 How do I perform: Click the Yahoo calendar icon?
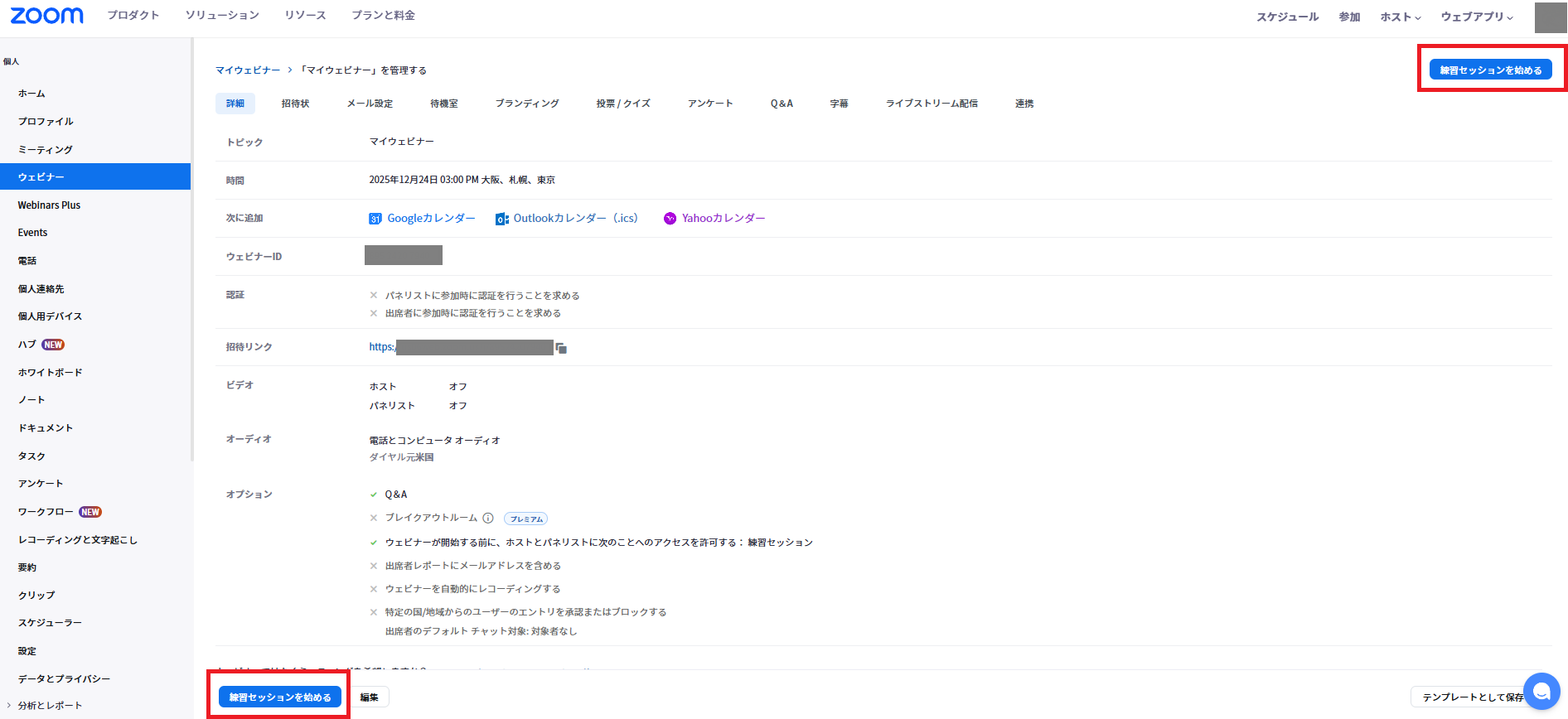670,219
